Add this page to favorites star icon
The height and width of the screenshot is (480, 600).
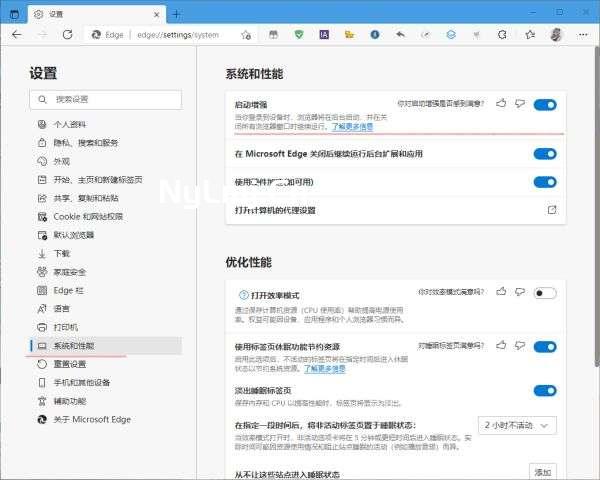tap(246, 35)
